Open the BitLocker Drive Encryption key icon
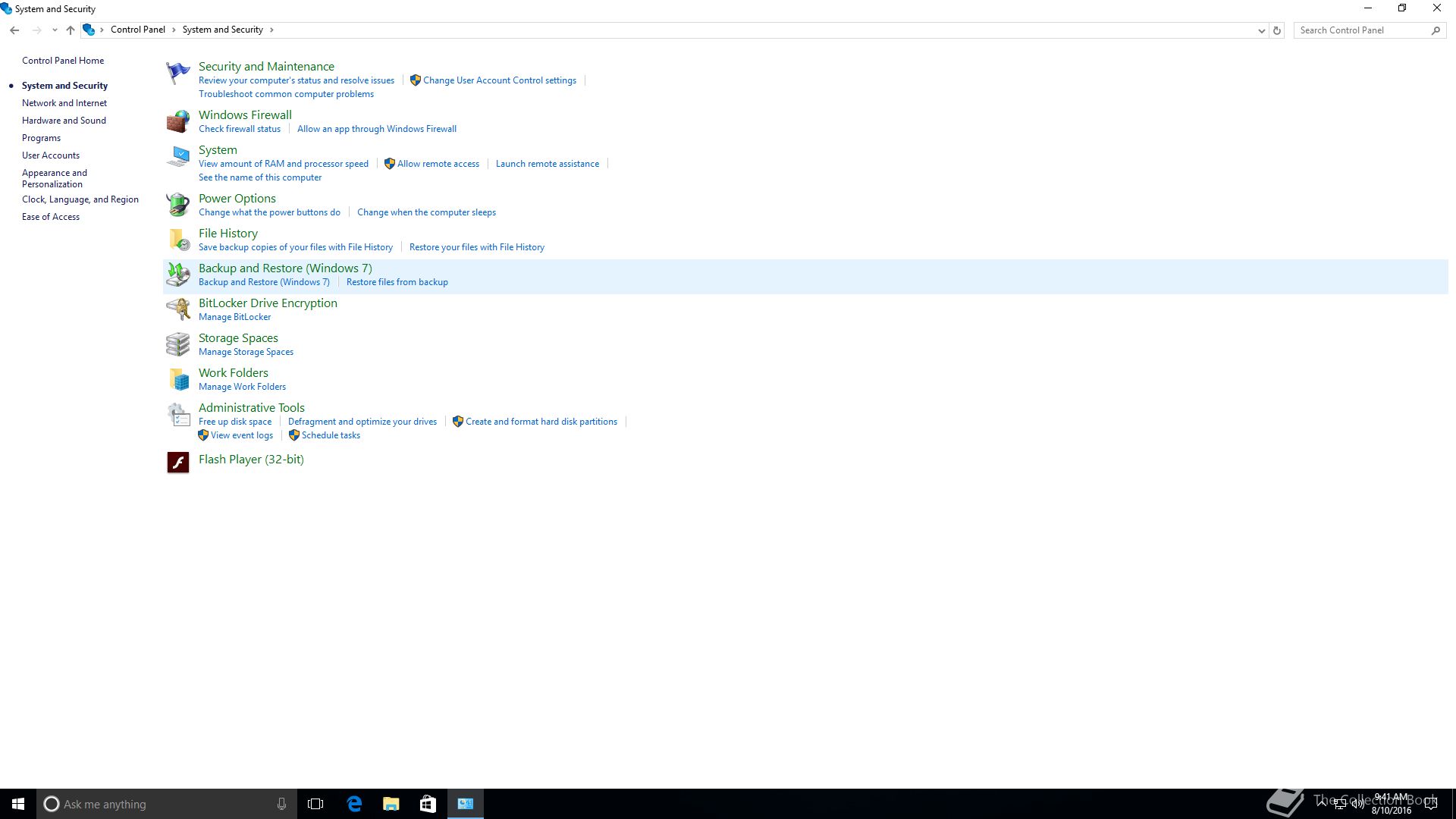The image size is (1456, 819). (x=178, y=309)
